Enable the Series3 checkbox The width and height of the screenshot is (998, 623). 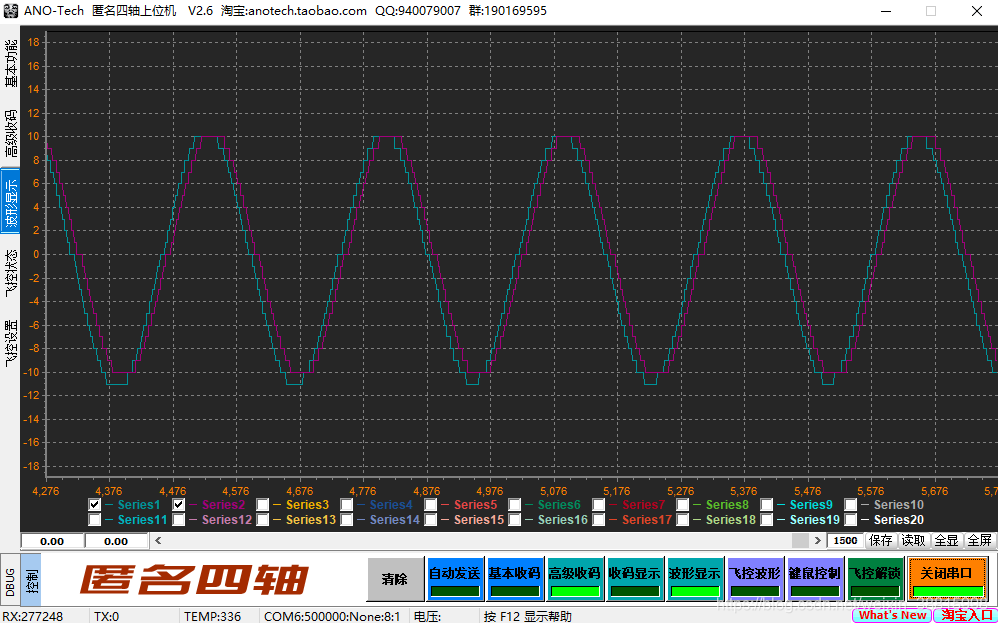[262, 505]
